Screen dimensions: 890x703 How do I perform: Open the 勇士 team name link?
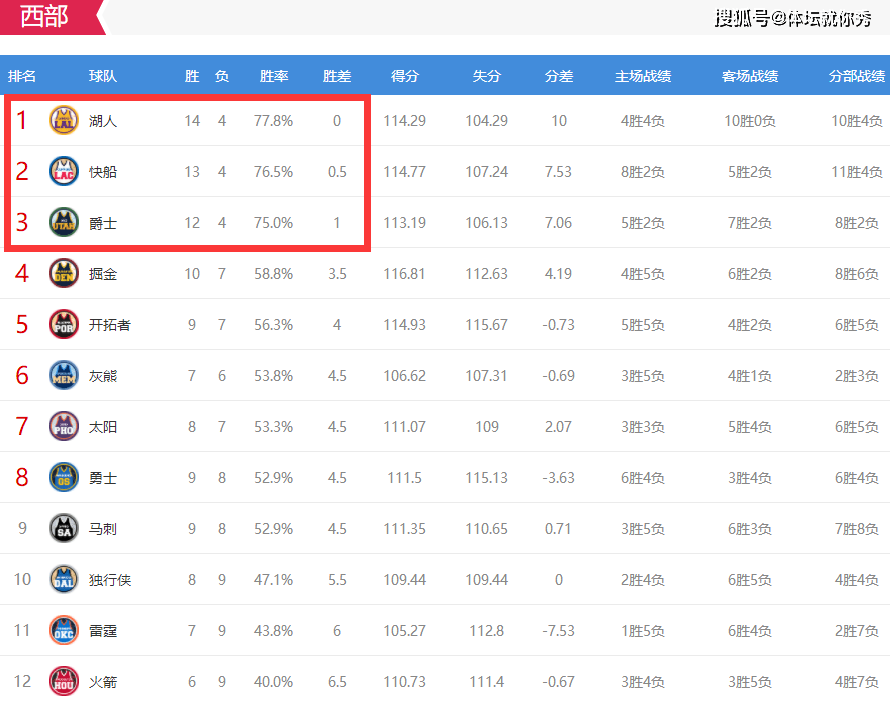click(x=103, y=478)
